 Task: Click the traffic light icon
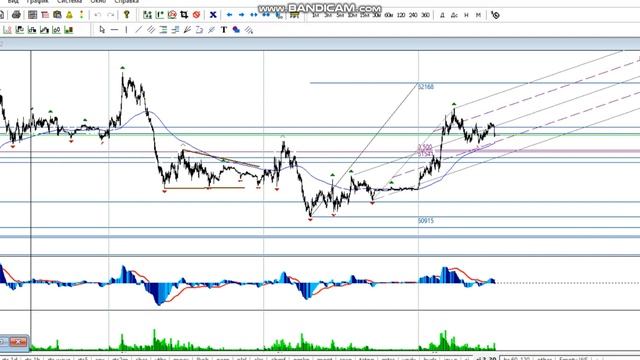pyautogui.click(x=81, y=15)
